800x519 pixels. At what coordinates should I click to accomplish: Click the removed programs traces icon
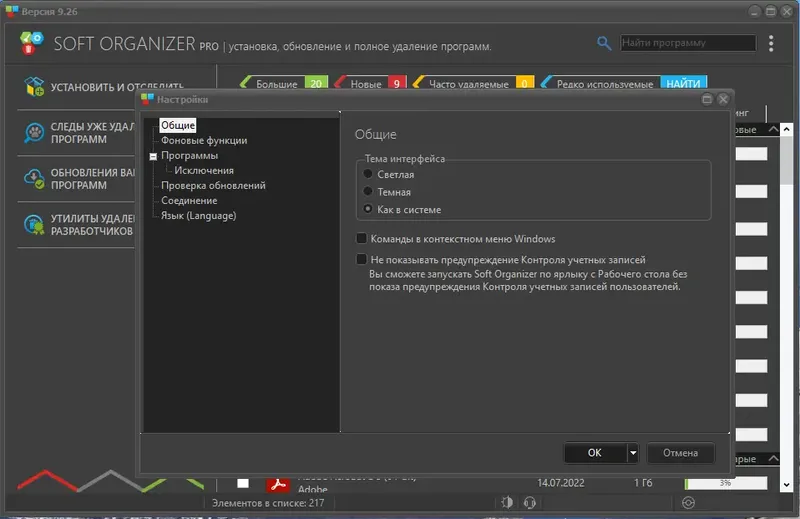(x=34, y=133)
